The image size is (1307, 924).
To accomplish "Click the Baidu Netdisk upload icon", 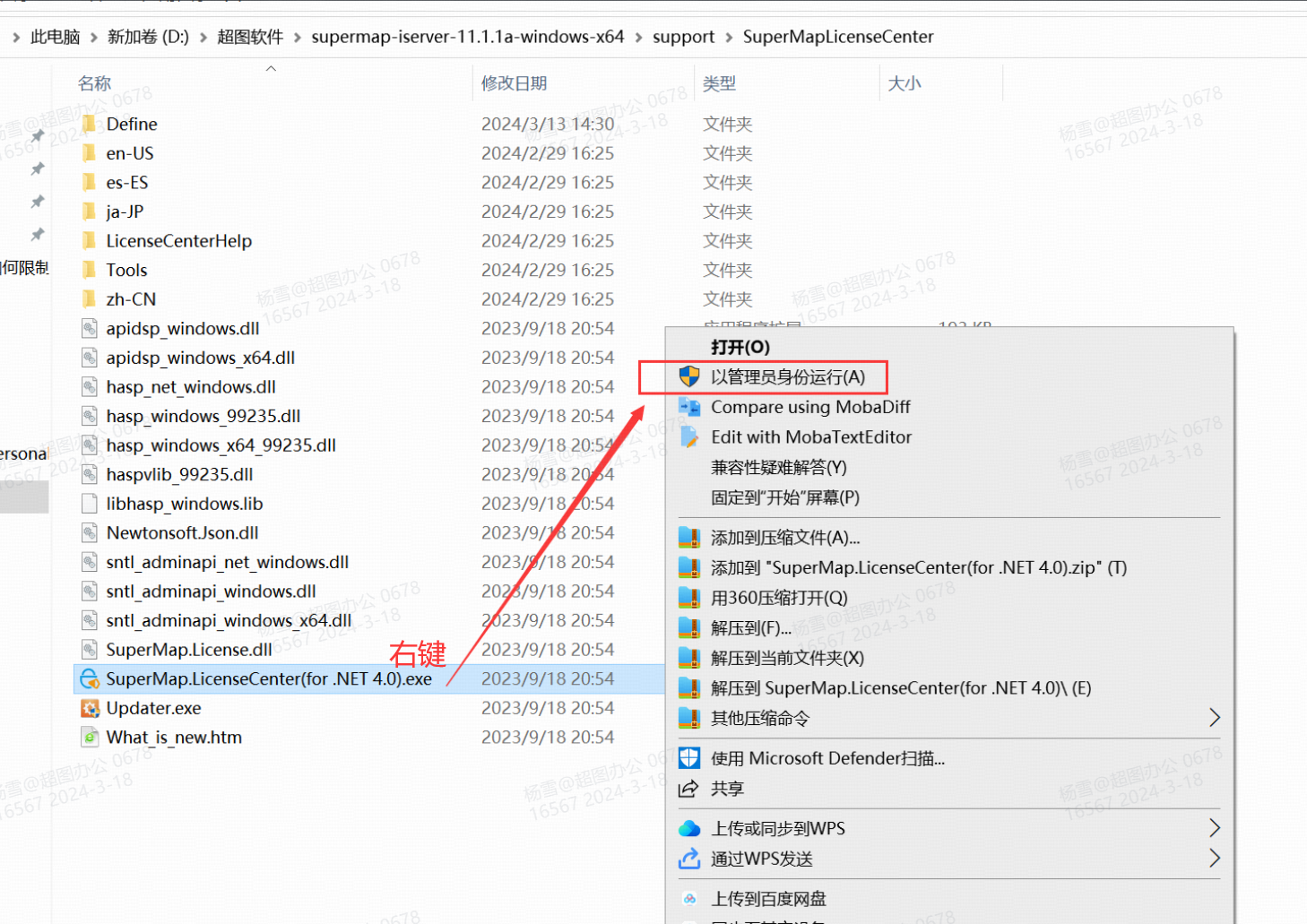I will 689,899.
